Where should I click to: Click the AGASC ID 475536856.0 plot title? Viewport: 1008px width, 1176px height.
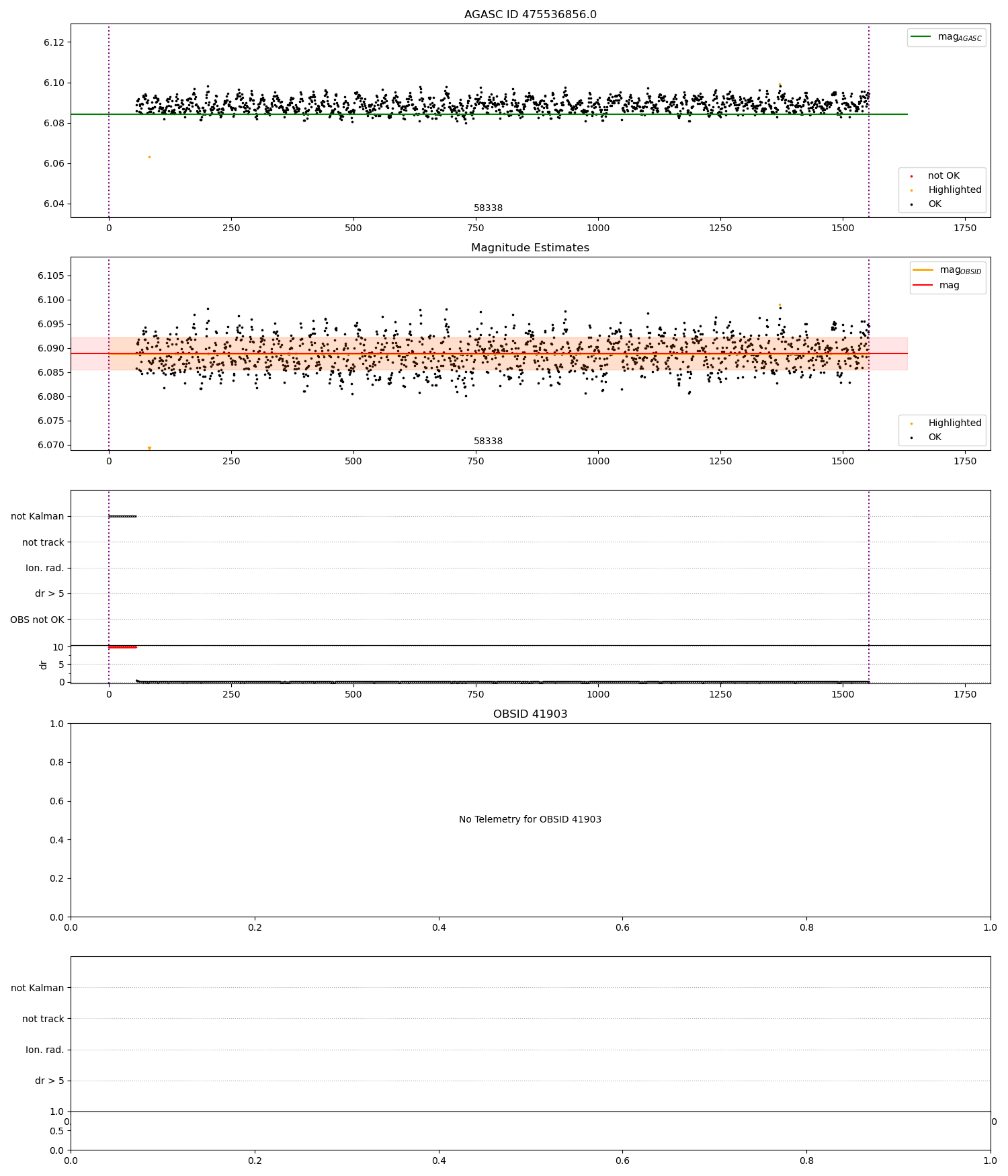pyautogui.click(x=530, y=15)
